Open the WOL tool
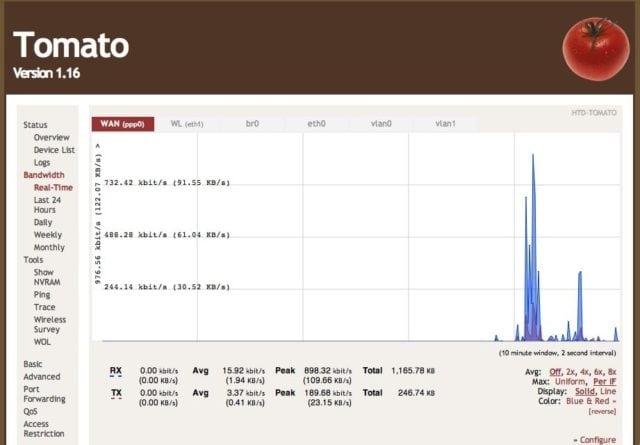 (42, 342)
